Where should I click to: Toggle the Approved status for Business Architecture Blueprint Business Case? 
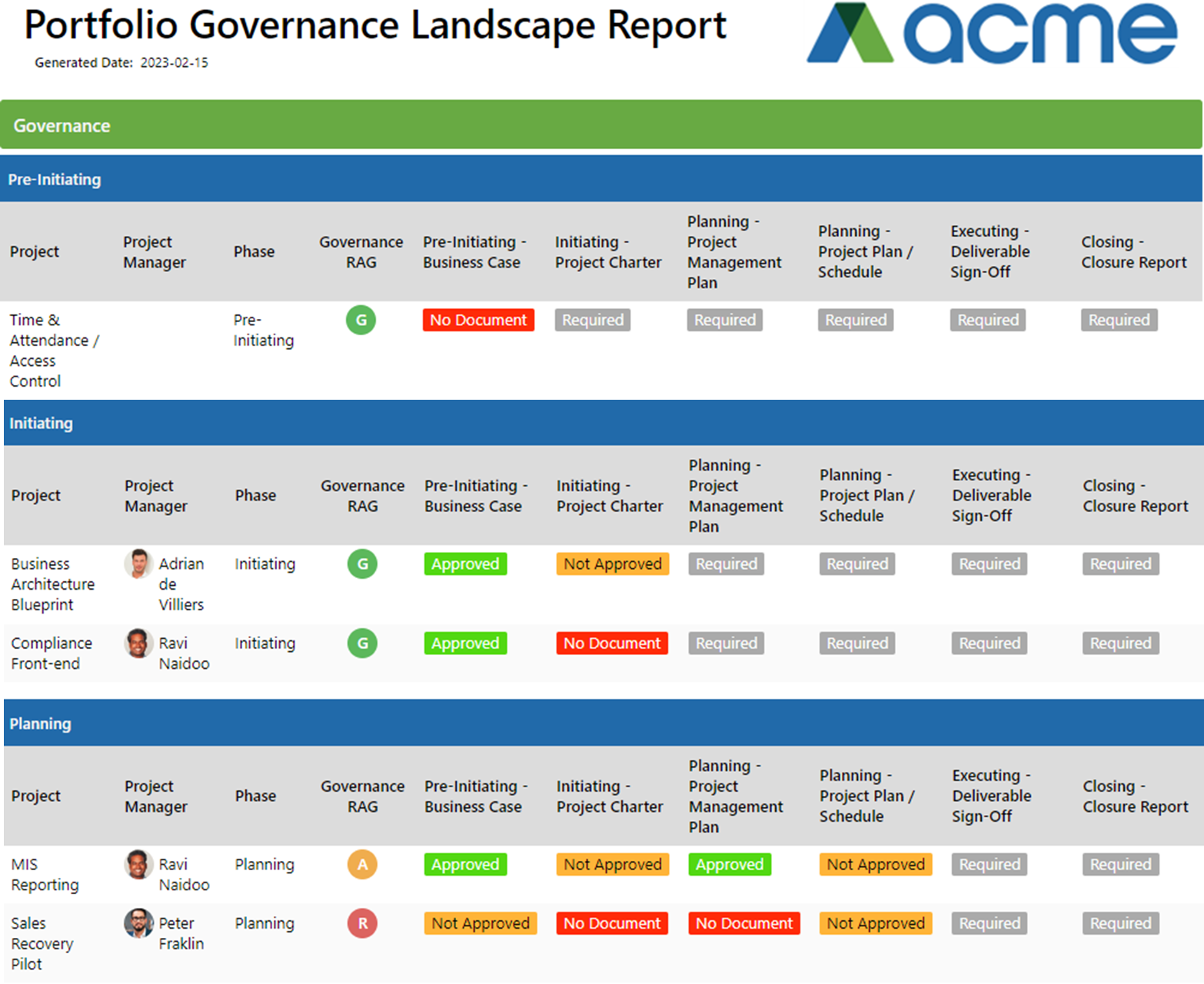pyautogui.click(x=464, y=563)
